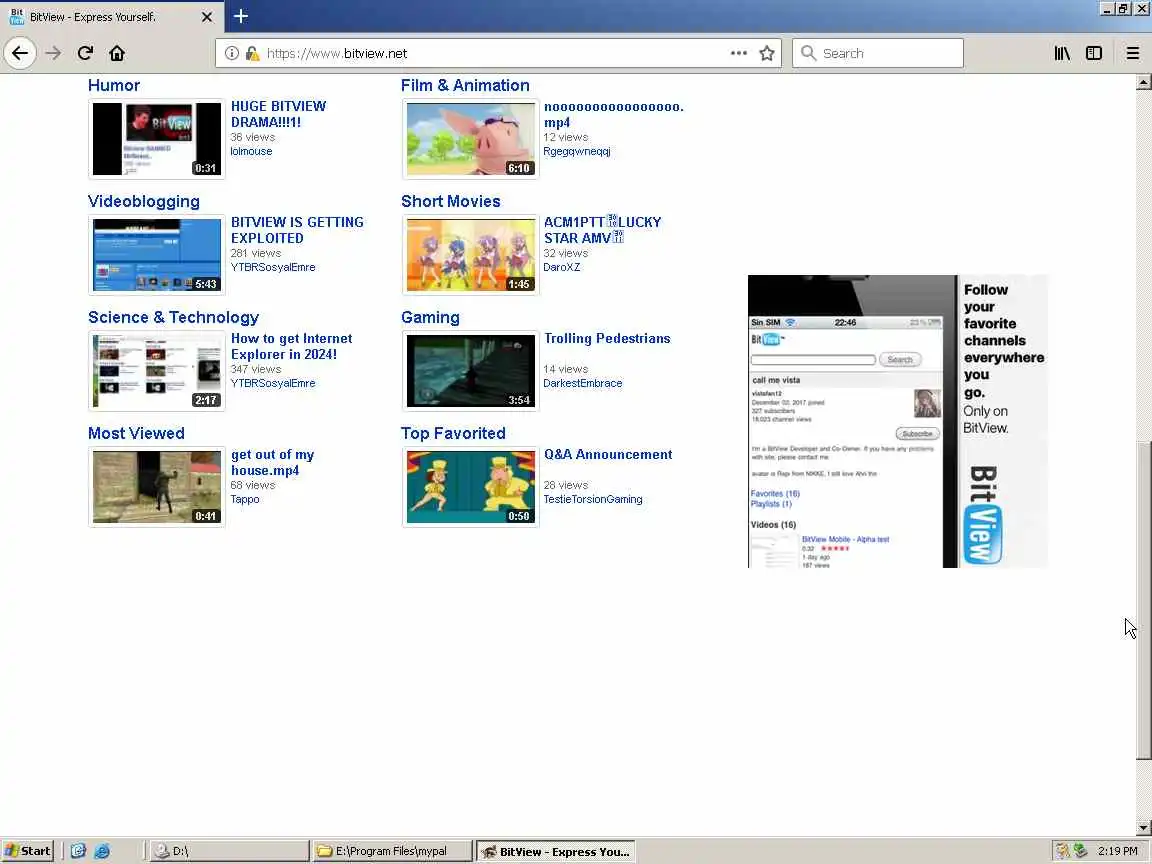Open the Short Movies category

pos(450,201)
